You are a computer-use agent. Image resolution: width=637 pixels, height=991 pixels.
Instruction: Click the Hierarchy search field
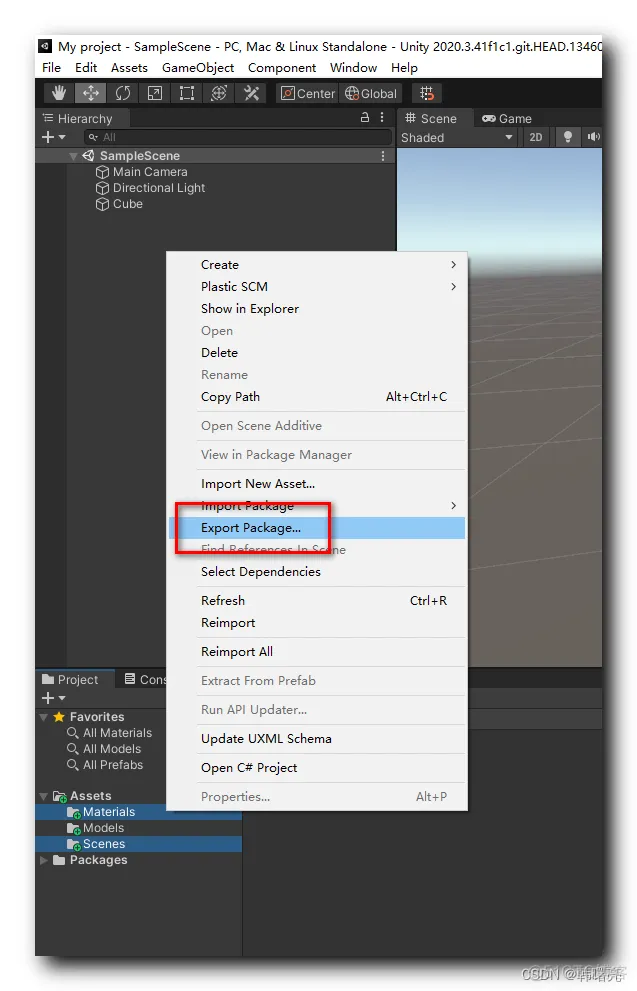click(x=238, y=137)
